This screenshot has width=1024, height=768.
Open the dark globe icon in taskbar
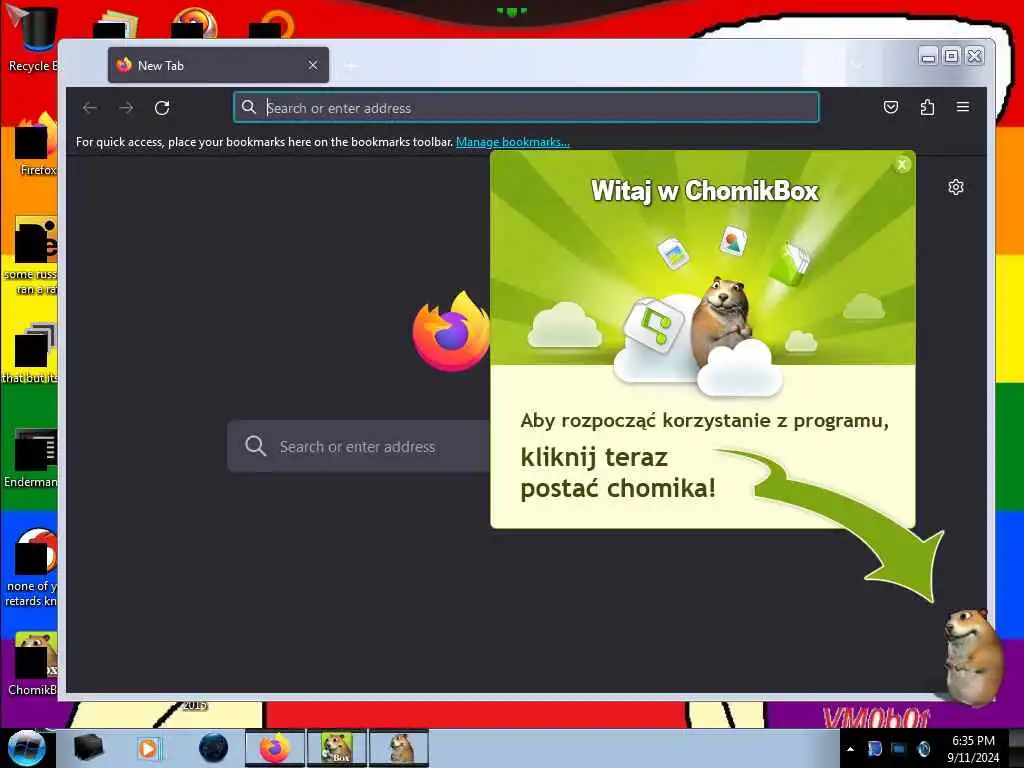(x=214, y=748)
